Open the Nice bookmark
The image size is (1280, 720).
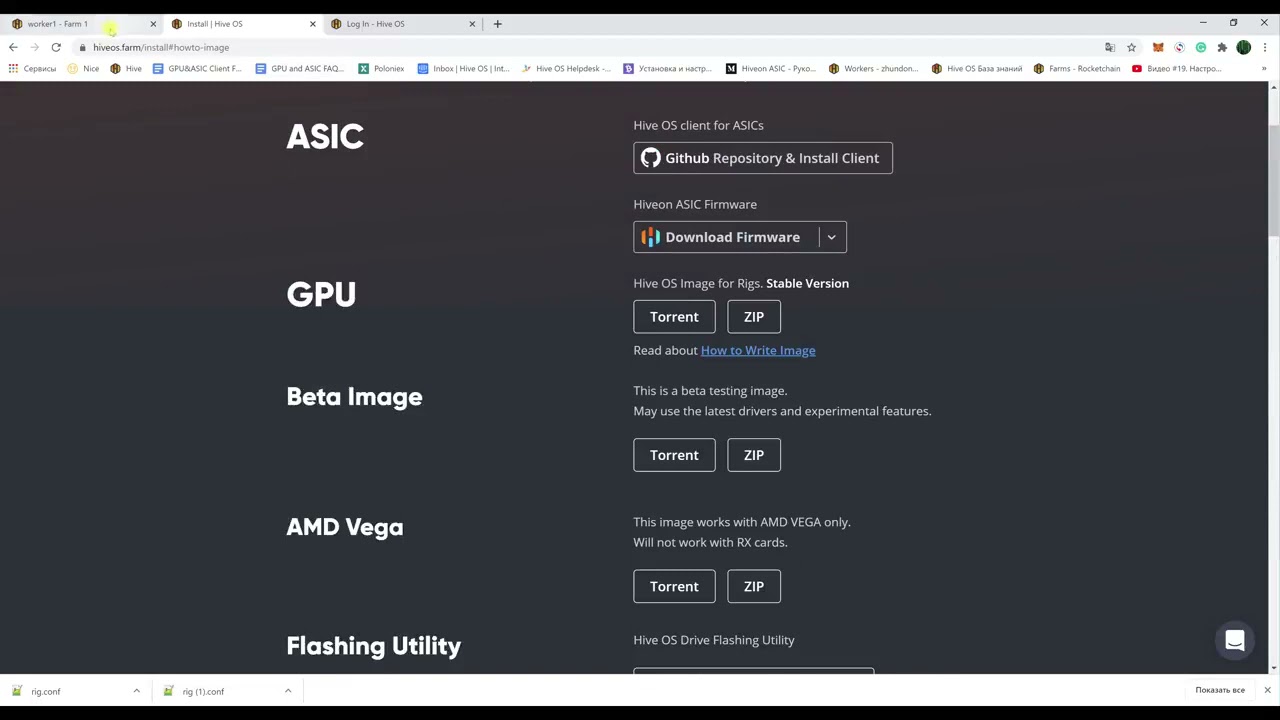pos(83,68)
